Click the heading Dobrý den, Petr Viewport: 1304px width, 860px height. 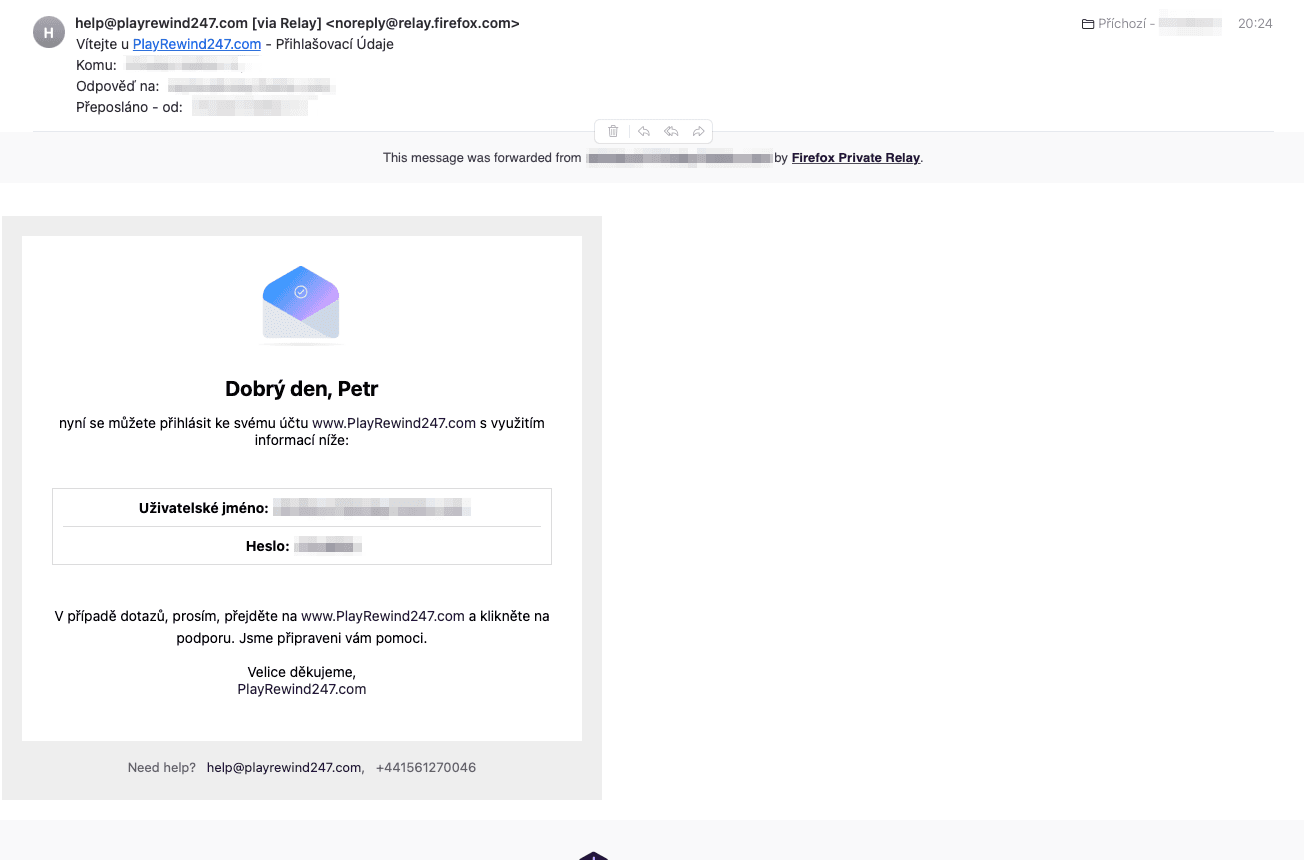(302, 389)
